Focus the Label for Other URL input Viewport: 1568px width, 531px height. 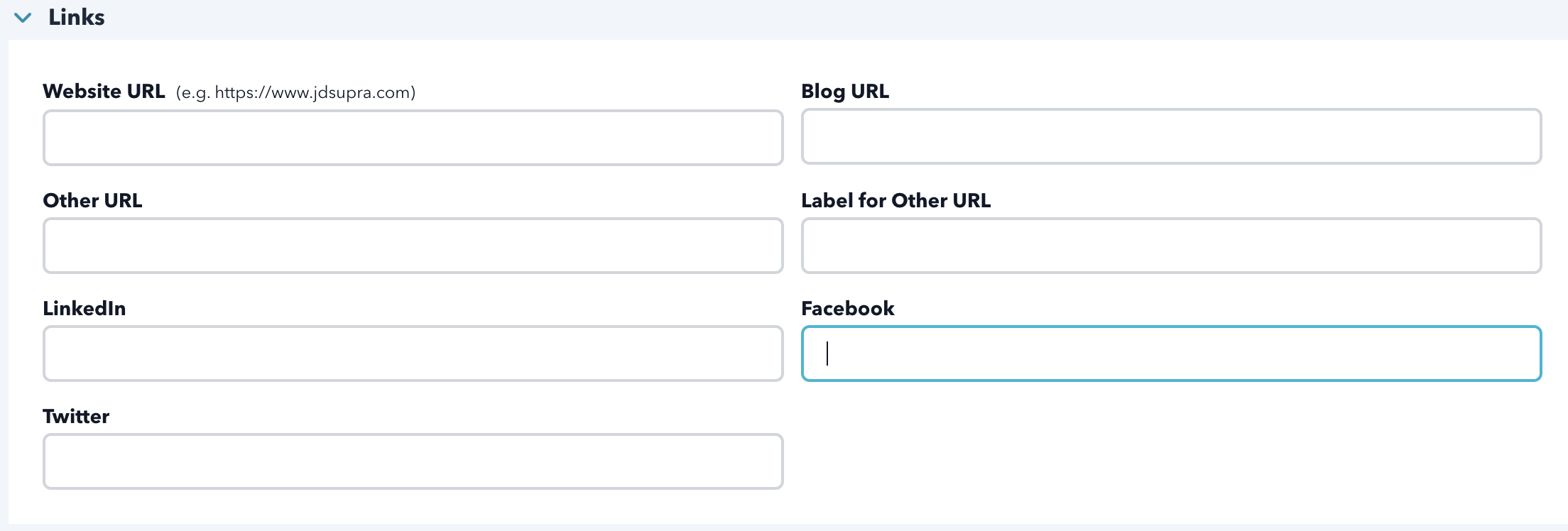1171,246
